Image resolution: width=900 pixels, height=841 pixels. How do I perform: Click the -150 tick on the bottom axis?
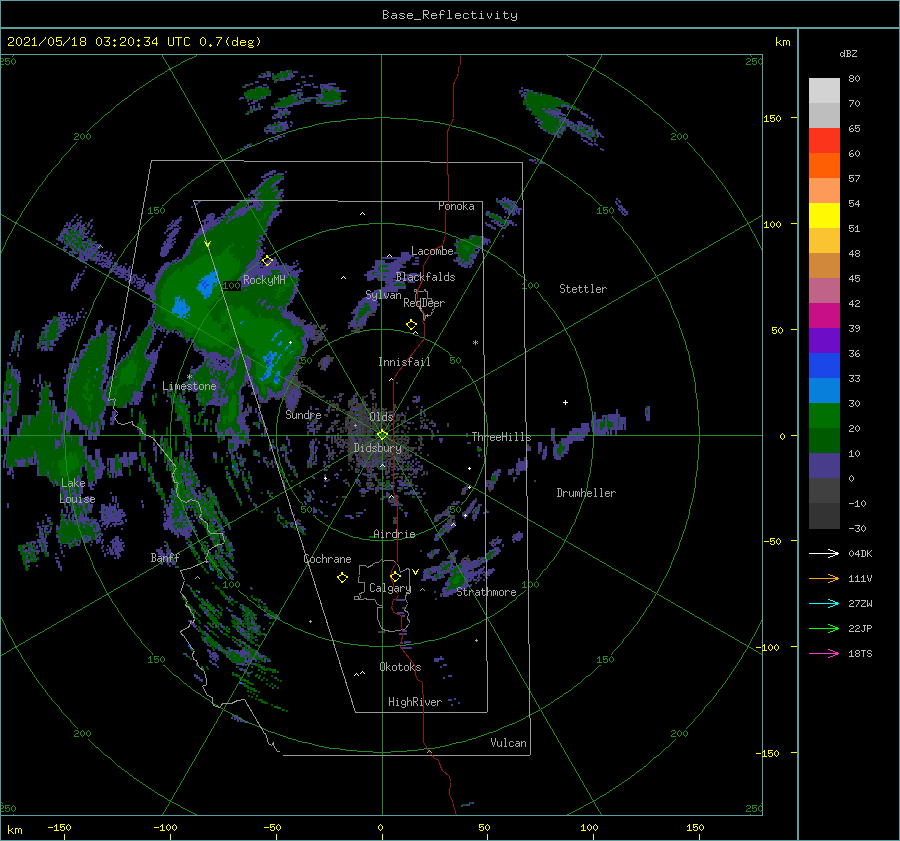[x=59, y=827]
